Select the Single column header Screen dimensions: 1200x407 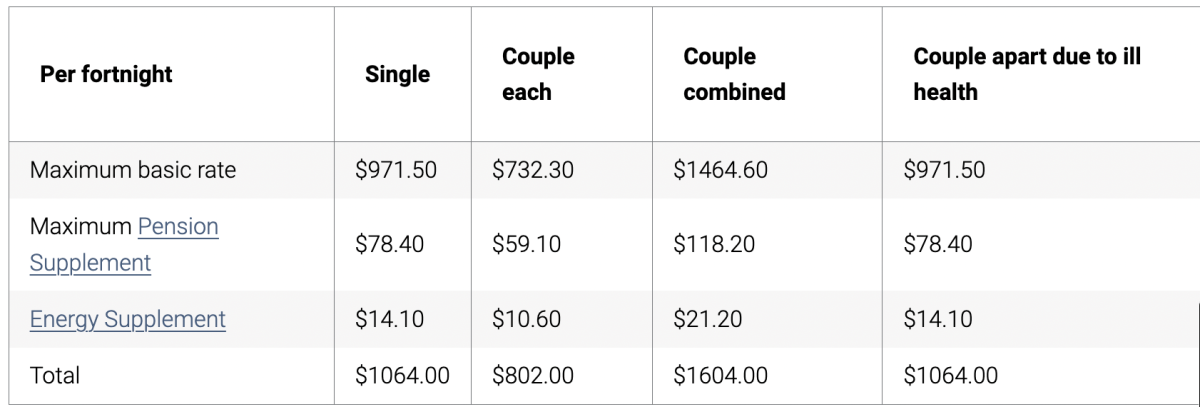(397, 75)
